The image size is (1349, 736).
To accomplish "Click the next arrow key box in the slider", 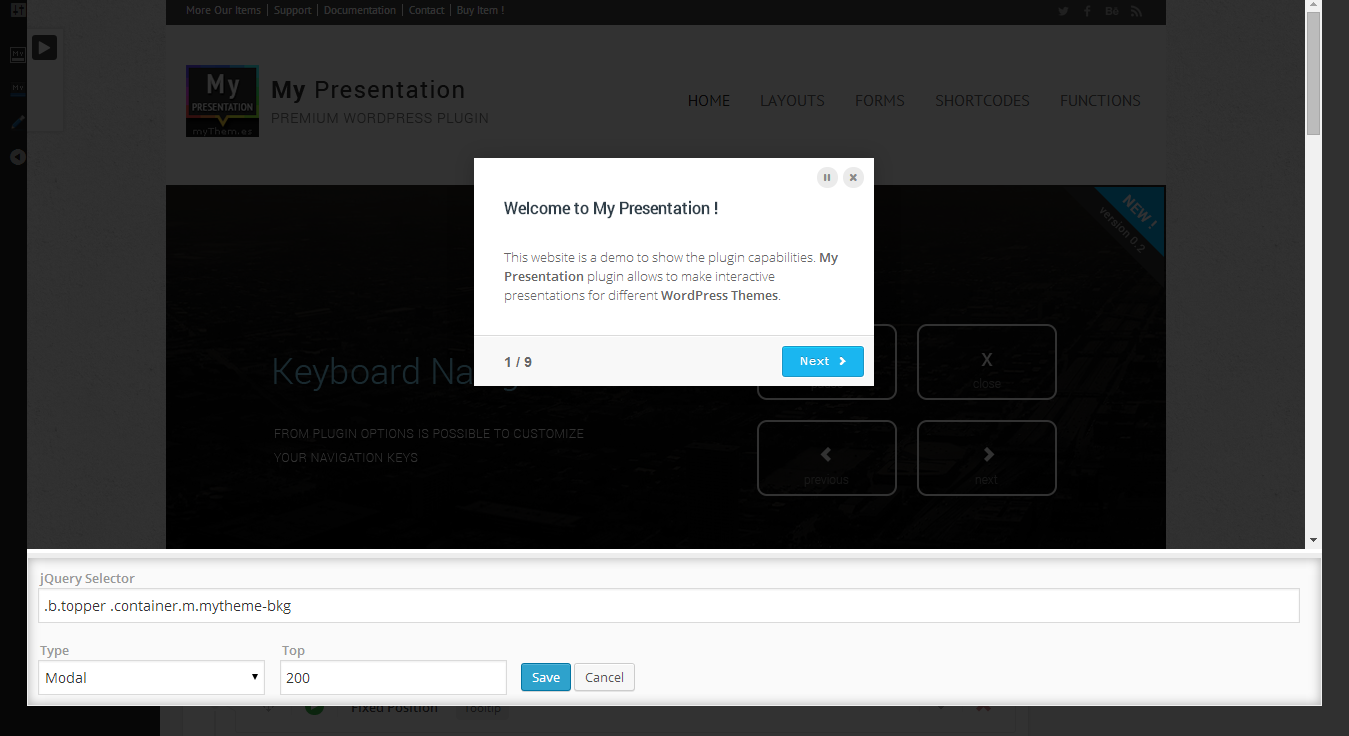I will pos(986,458).
